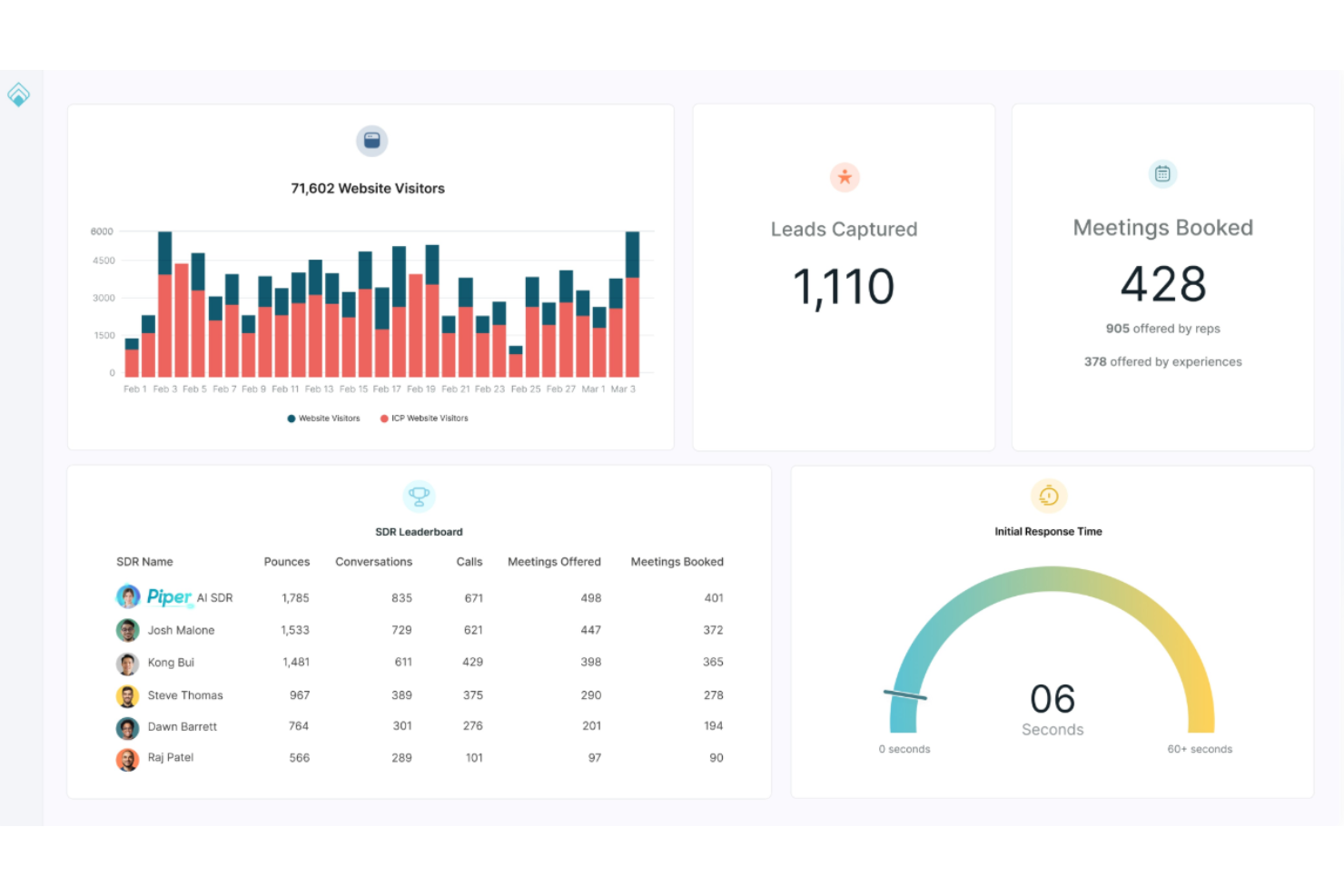This screenshot has width=1344, height=896.
Task: Click the 428 Meetings Booked number
Action: click(x=1162, y=284)
